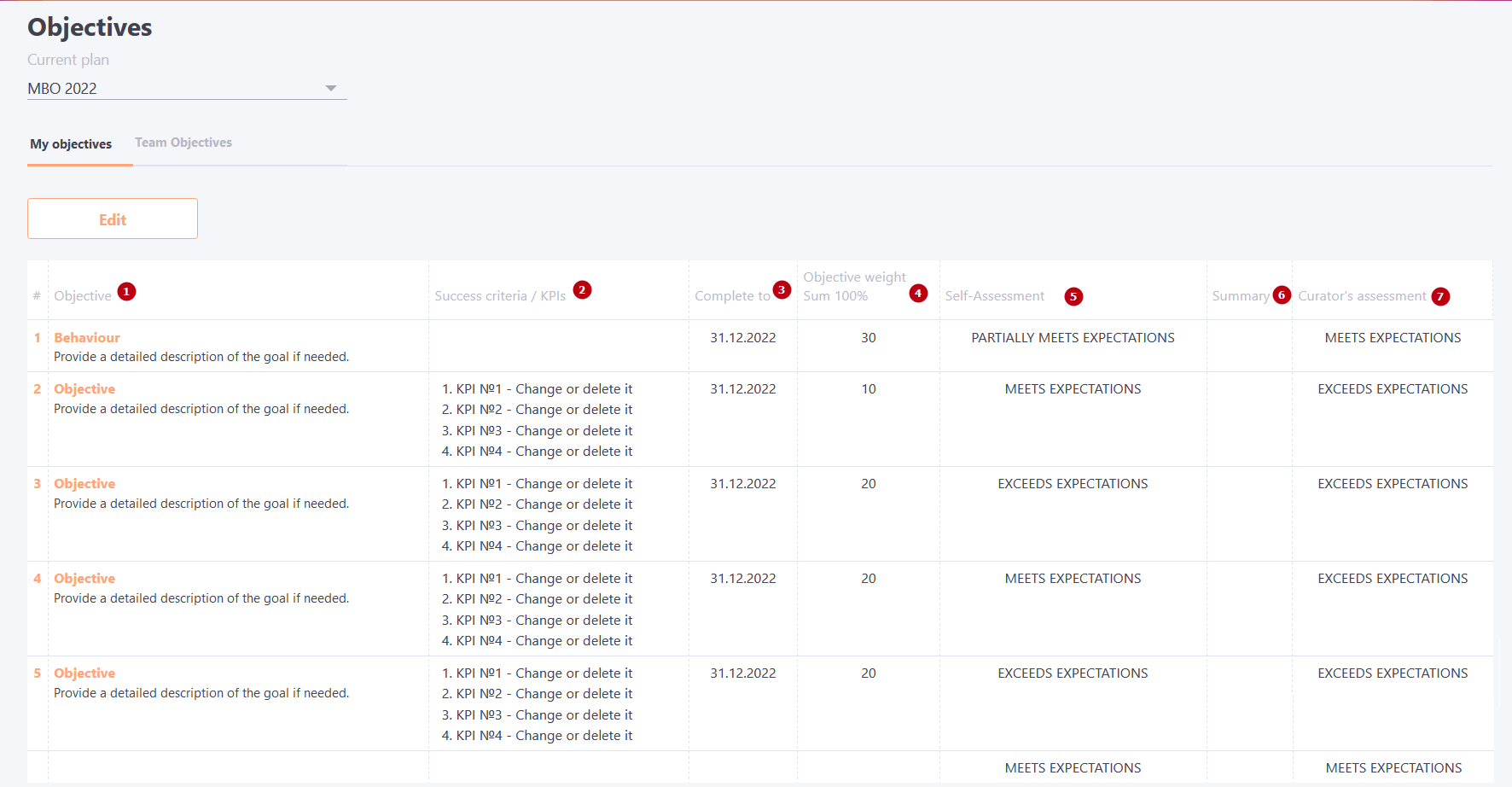Select curator's EXCEEDS EXPECTATIONS in row 5
The width and height of the screenshot is (1512, 787).
pos(1393,673)
